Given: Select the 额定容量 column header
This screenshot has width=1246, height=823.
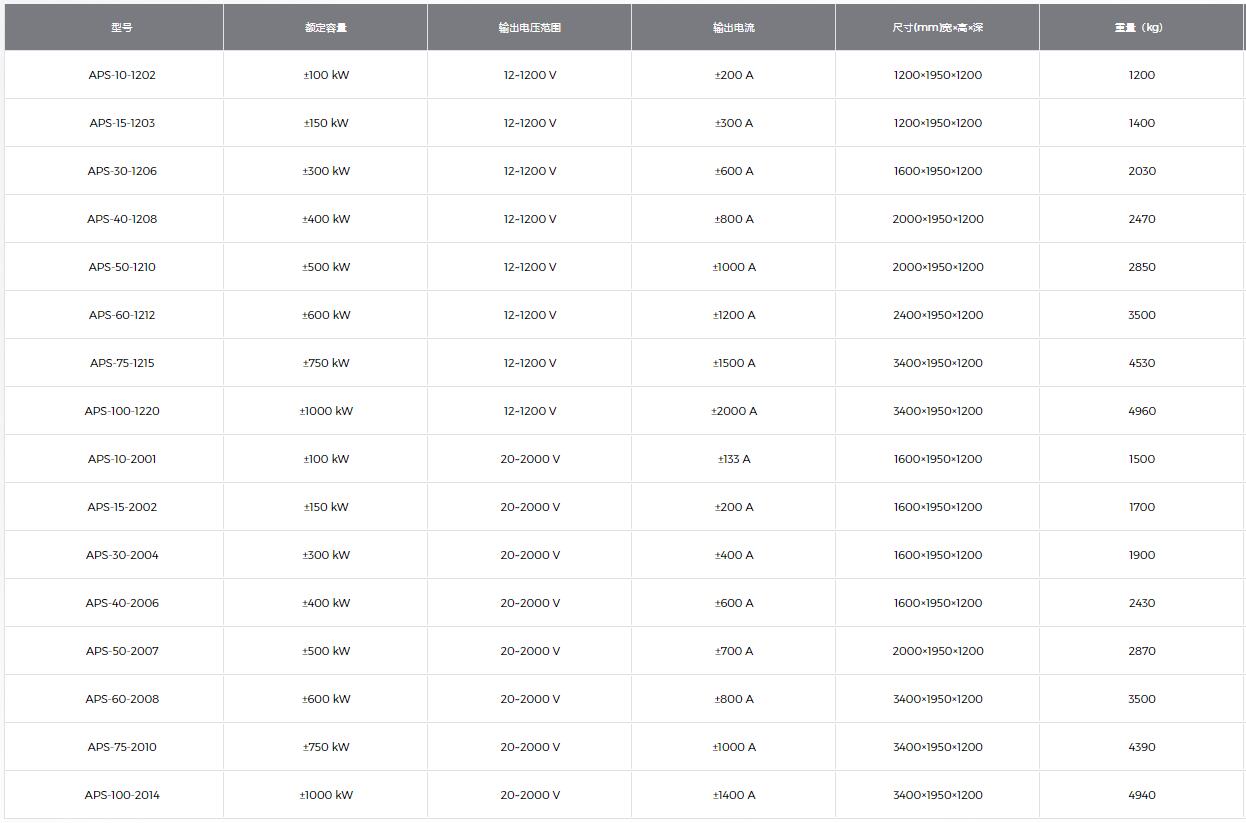Looking at the screenshot, I should click(326, 28).
